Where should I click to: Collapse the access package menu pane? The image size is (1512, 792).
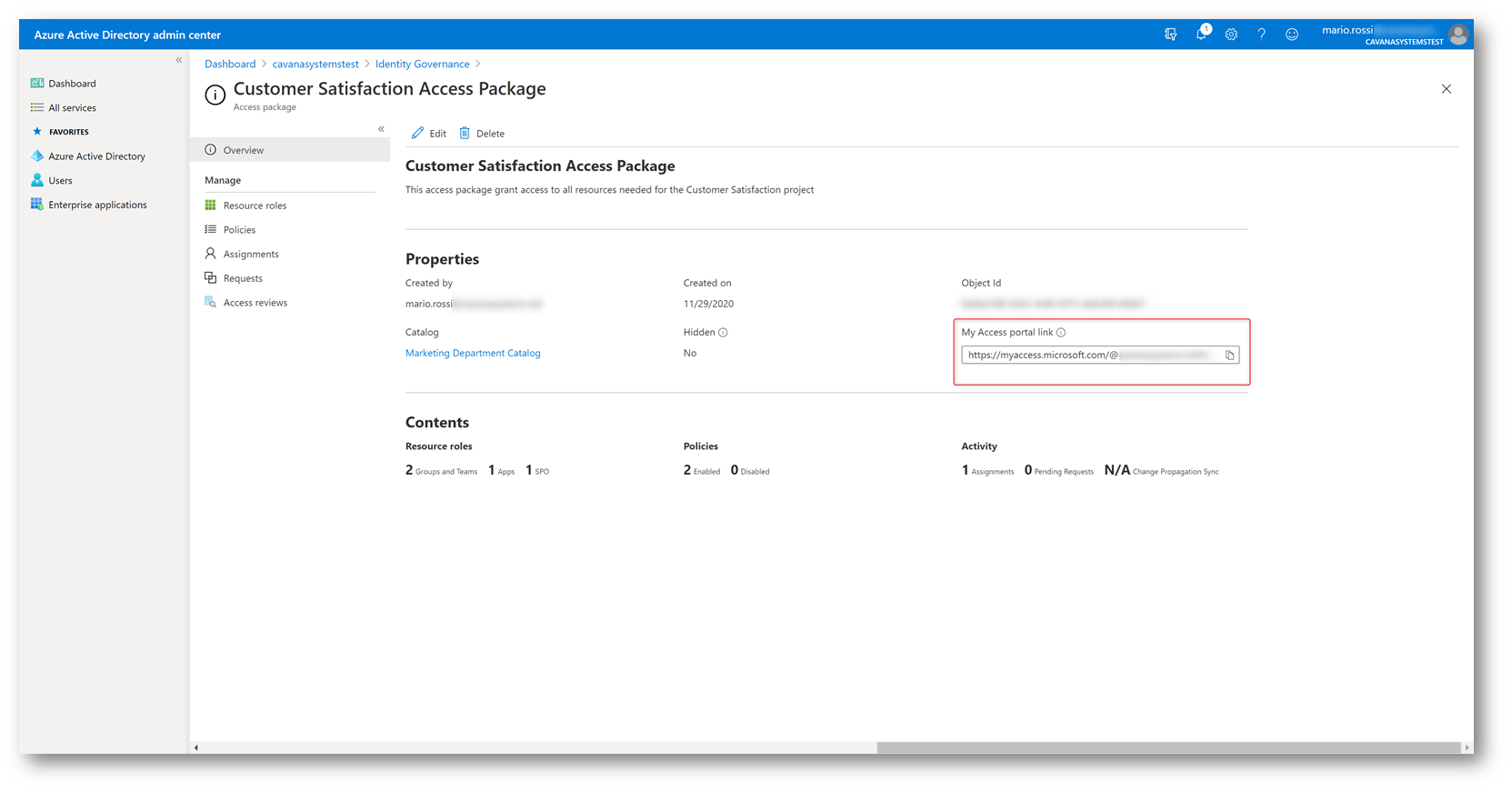tap(381, 129)
